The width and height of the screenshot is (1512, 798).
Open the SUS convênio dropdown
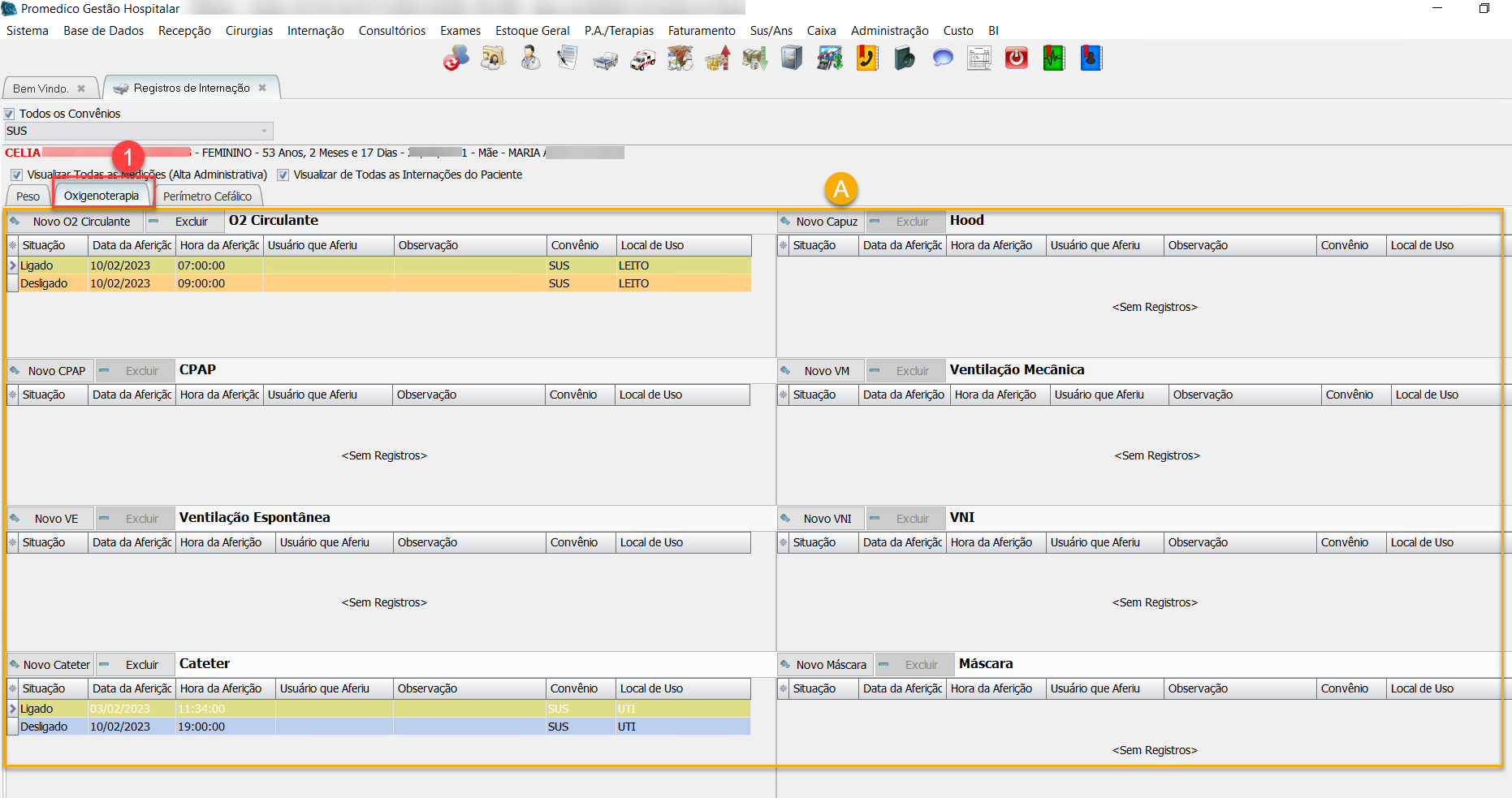pos(264,132)
